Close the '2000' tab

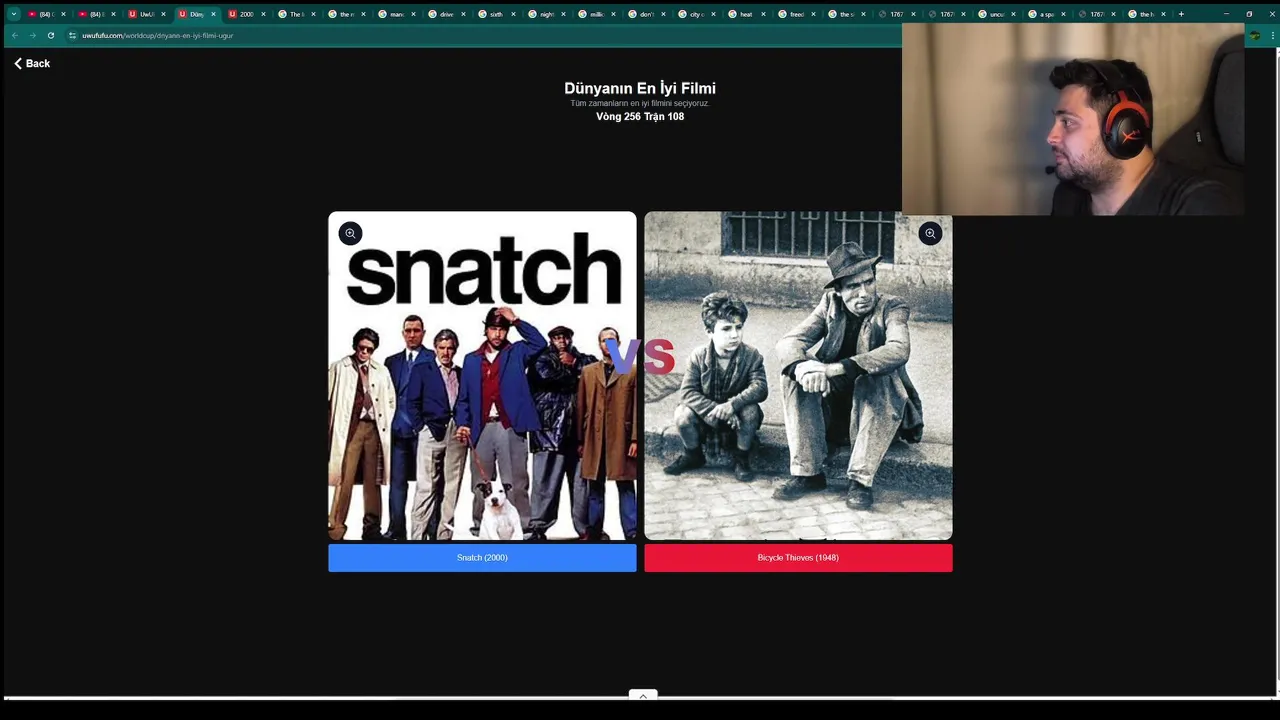click(263, 14)
